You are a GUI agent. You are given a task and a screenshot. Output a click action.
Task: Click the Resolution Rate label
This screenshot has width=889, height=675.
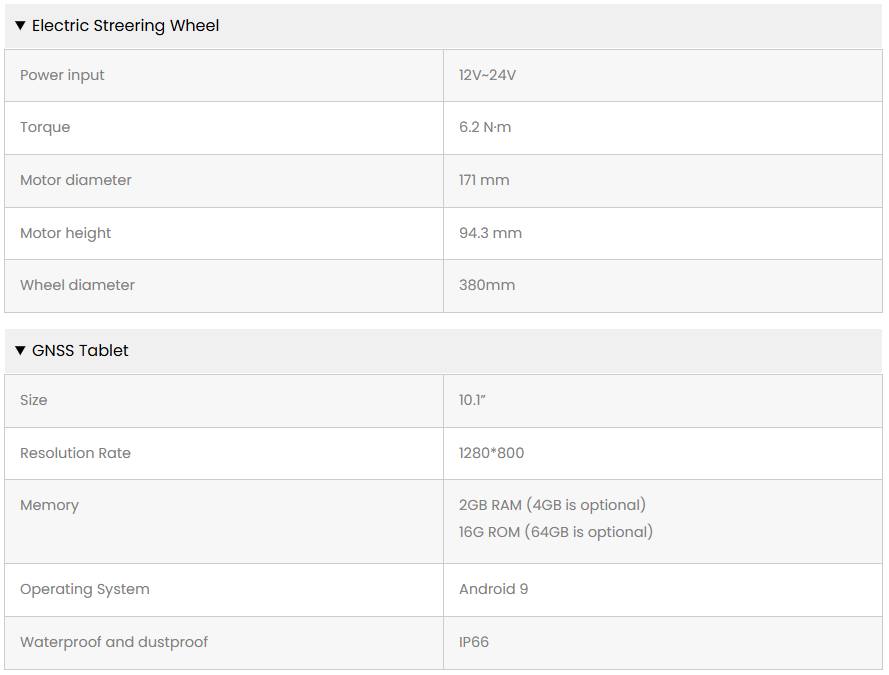click(75, 454)
